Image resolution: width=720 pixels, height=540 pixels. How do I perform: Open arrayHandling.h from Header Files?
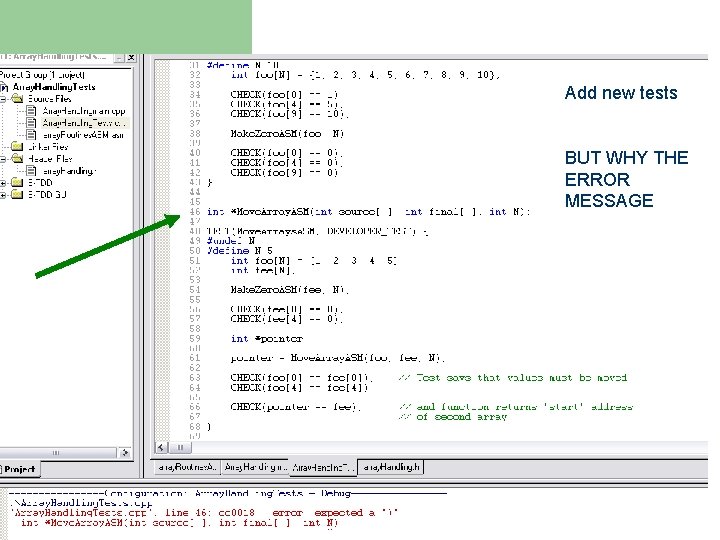69,171
